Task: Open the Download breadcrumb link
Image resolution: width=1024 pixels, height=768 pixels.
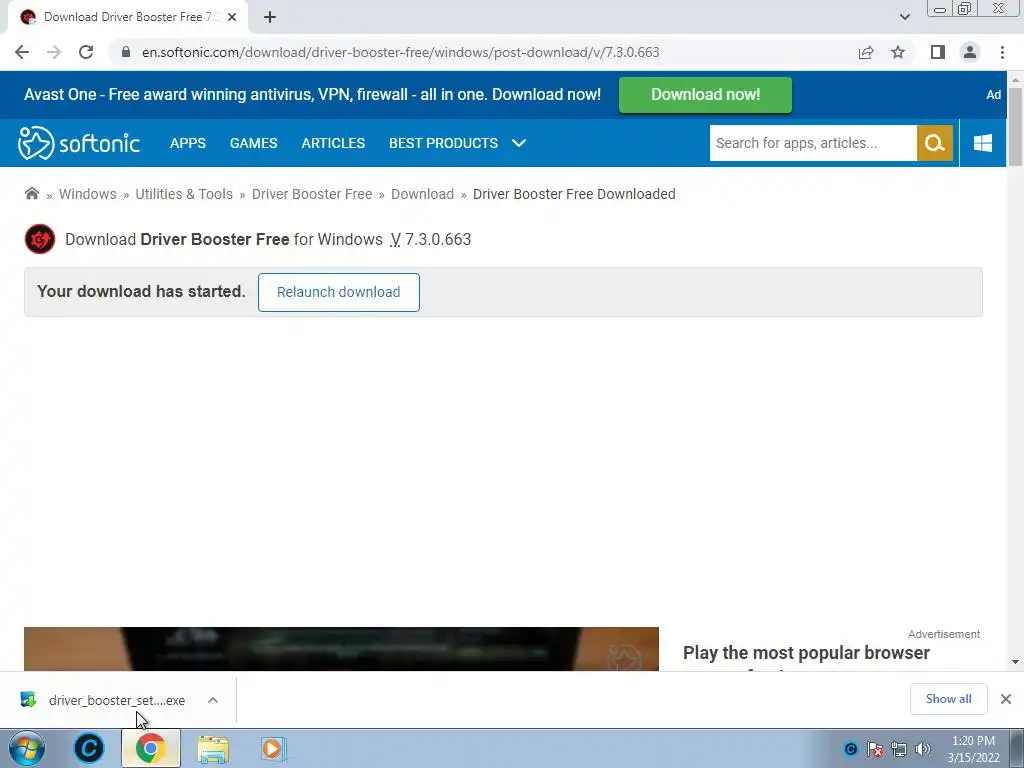Action: coord(423,194)
